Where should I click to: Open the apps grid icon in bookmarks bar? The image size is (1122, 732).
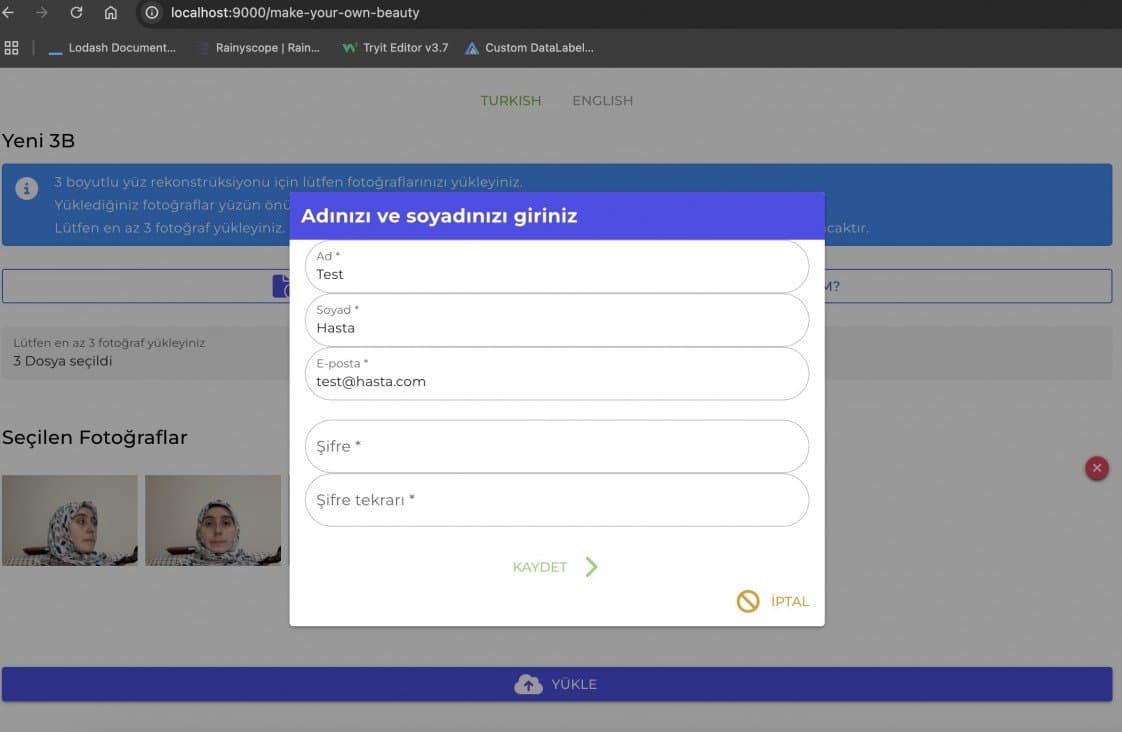tap(11, 48)
